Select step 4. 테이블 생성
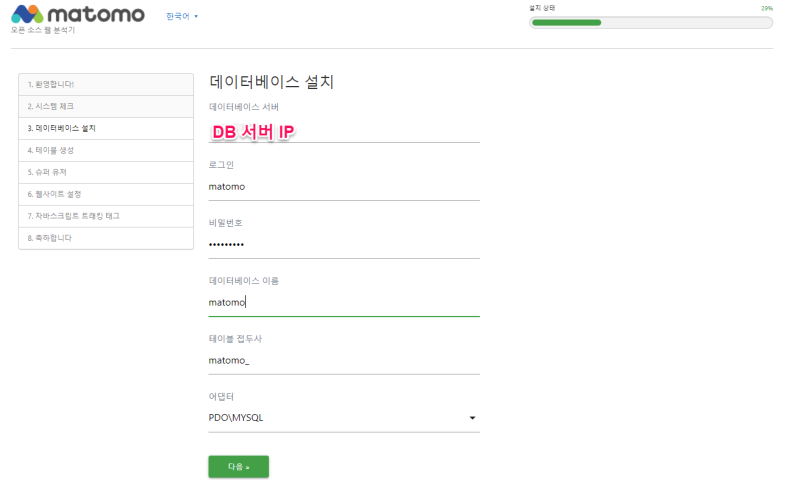 106,150
